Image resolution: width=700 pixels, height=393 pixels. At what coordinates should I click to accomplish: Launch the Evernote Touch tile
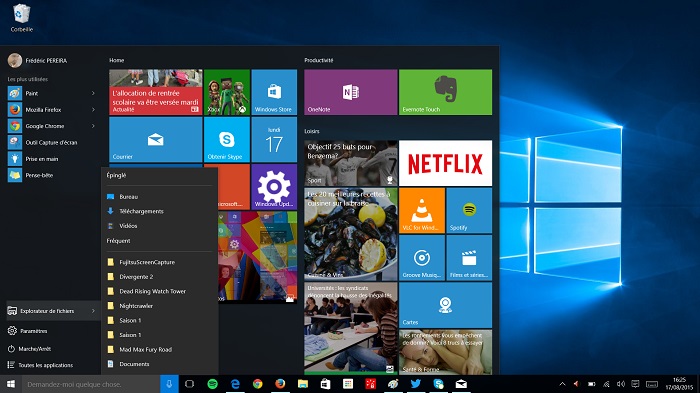446,92
